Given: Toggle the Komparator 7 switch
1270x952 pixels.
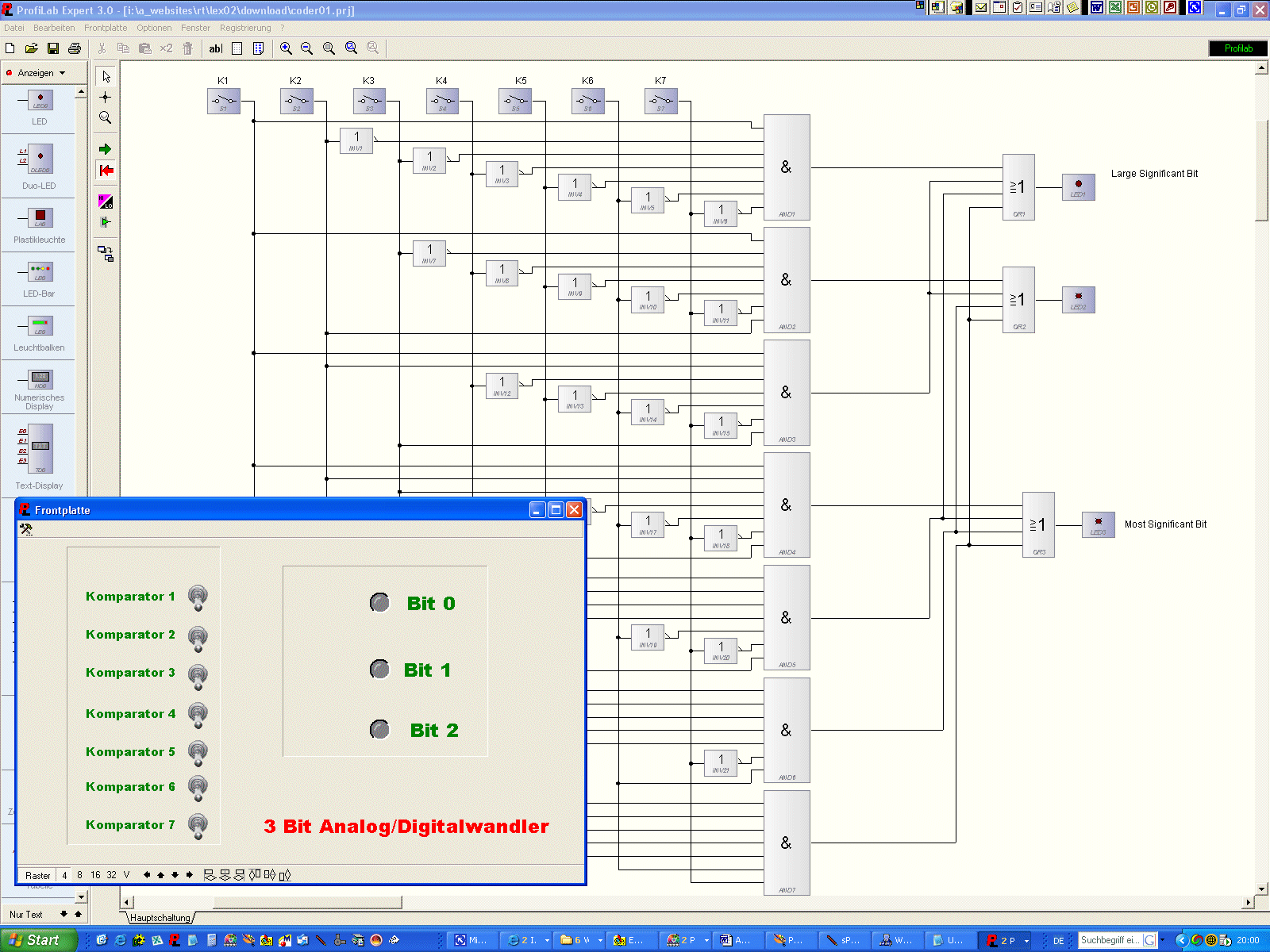Looking at the screenshot, I should [198, 826].
